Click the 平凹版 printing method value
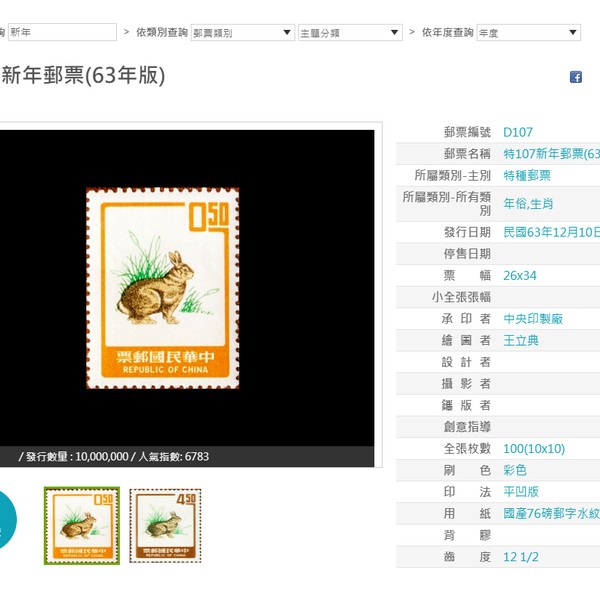This screenshot has height=600, width=600. [521, 492]
